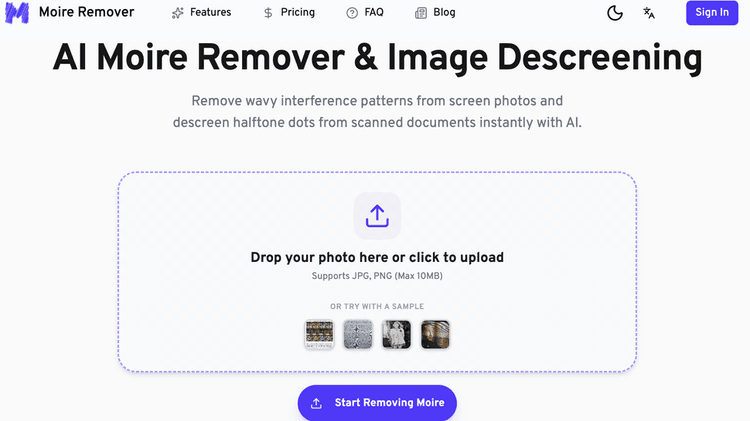Image resolution: width=750 pixels, height=421 pixels.
Task: Click upload icon inside Start Removing Moire button
Action: coord(316,403)
